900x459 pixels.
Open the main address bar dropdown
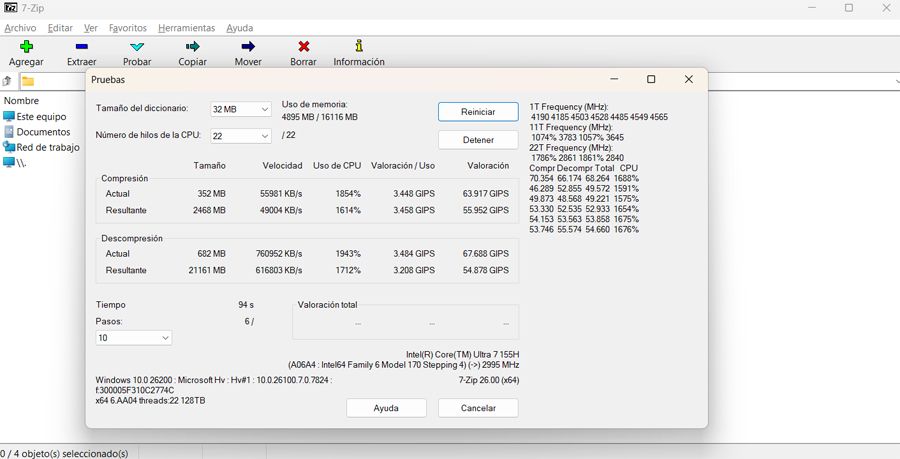(x=896, y=81)
